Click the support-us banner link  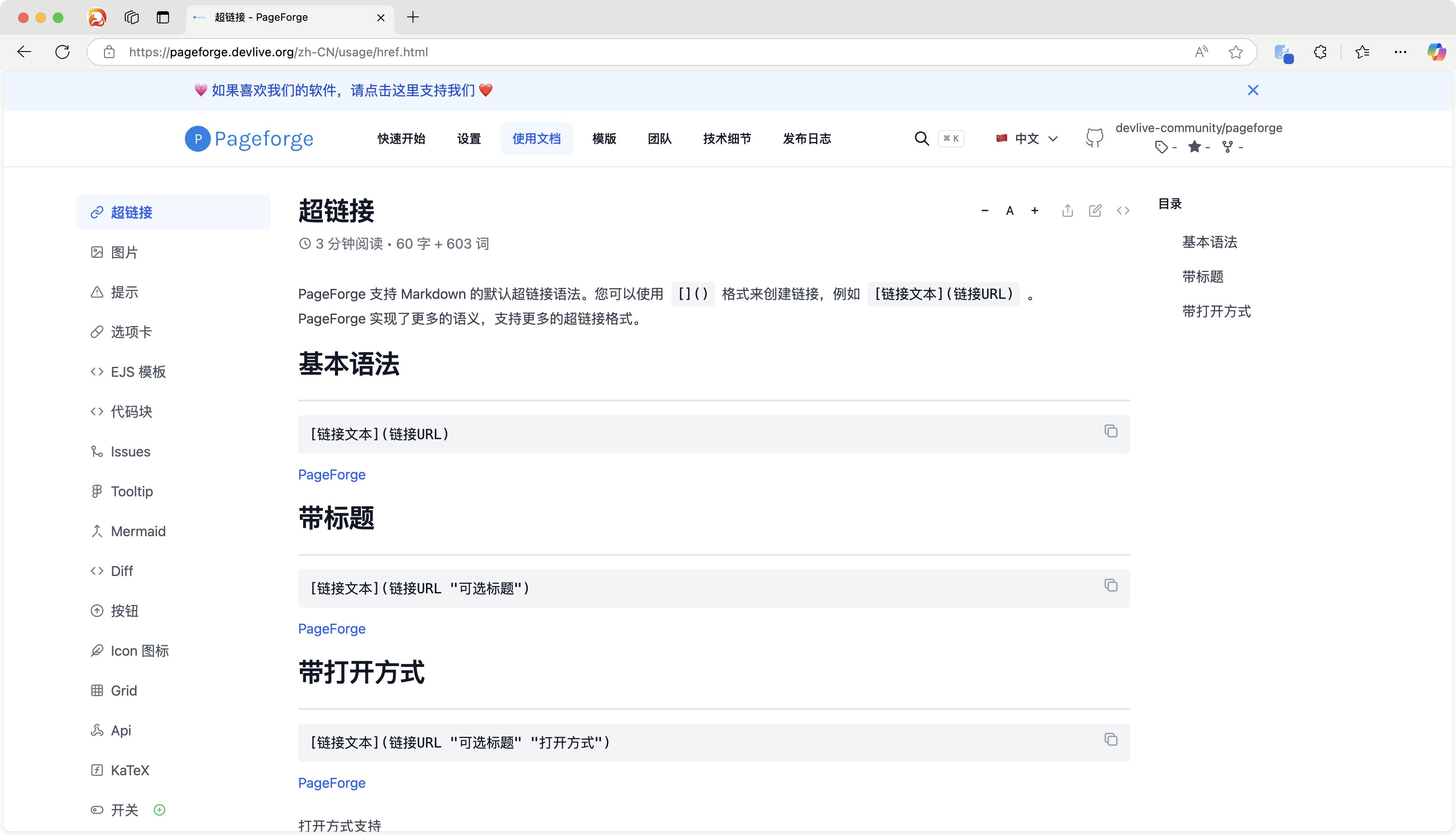(343, 91)
